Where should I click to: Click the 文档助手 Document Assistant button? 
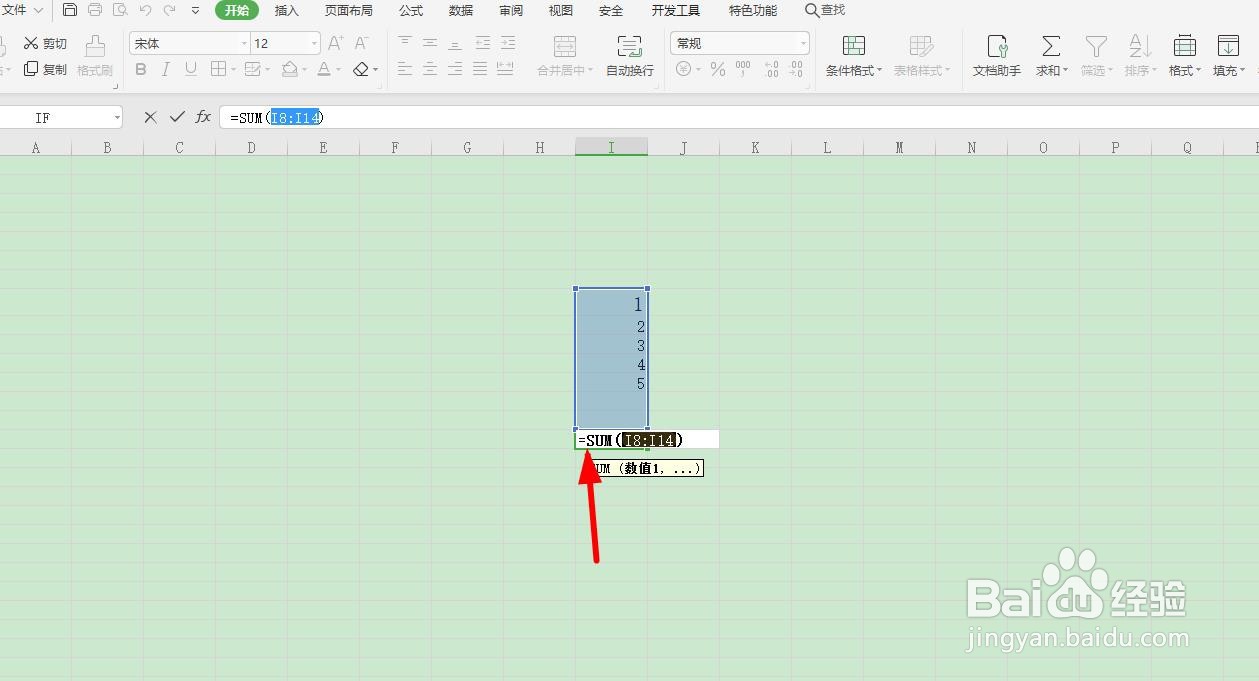click(997, 56)
